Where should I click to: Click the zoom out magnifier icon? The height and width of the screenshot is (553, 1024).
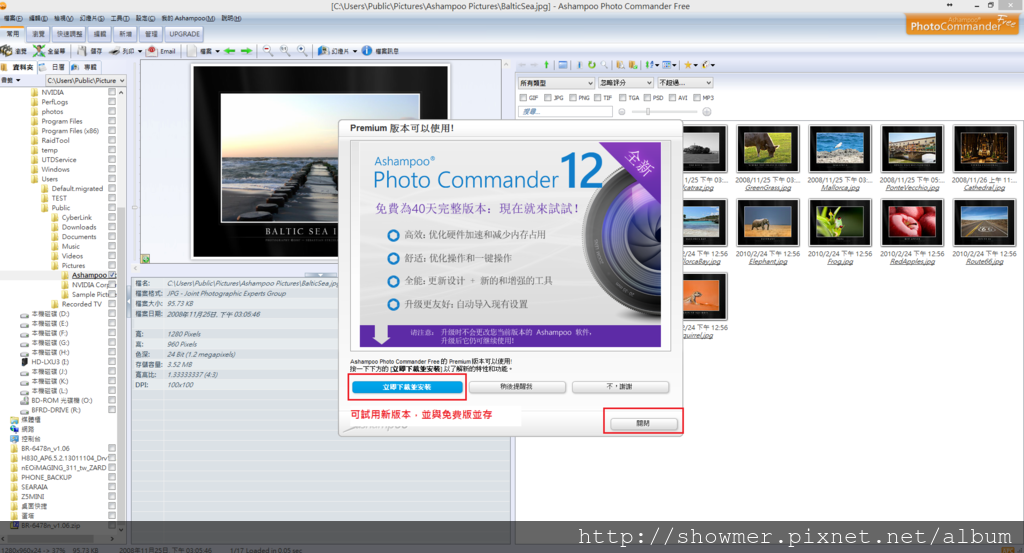point(268,50)
